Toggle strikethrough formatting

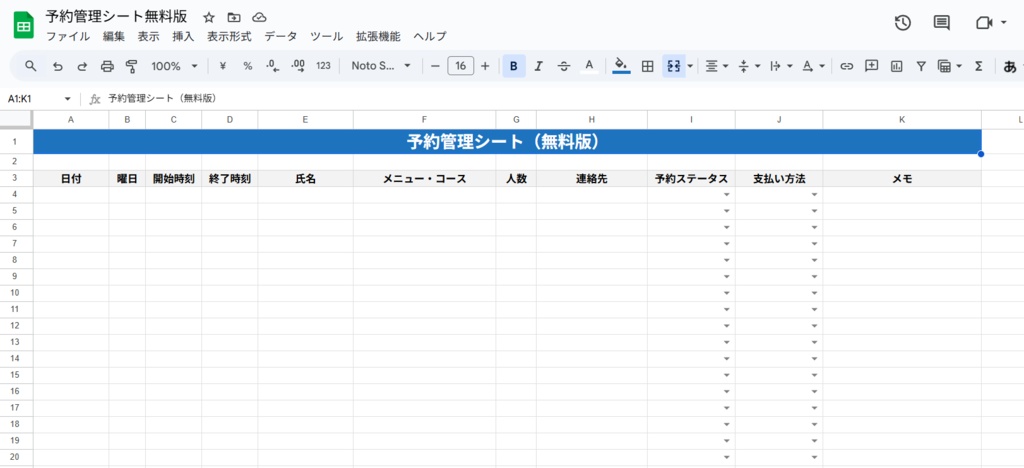coord(564,66)
